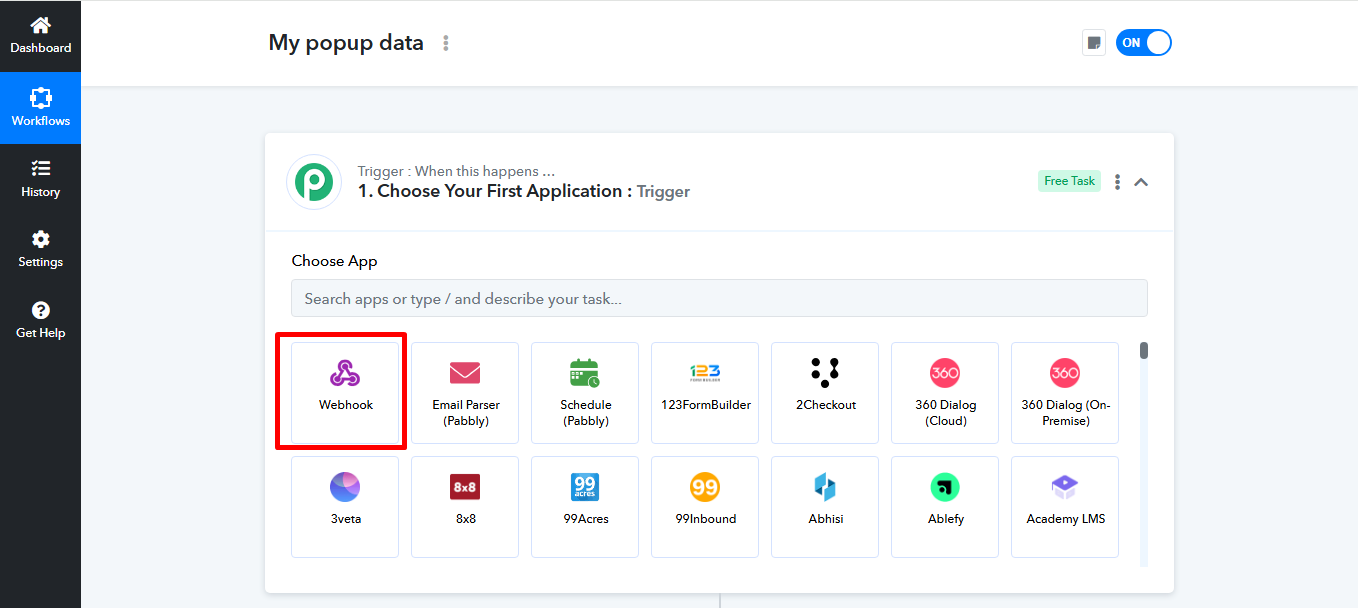Open Get Help from the sidebar

40,320
